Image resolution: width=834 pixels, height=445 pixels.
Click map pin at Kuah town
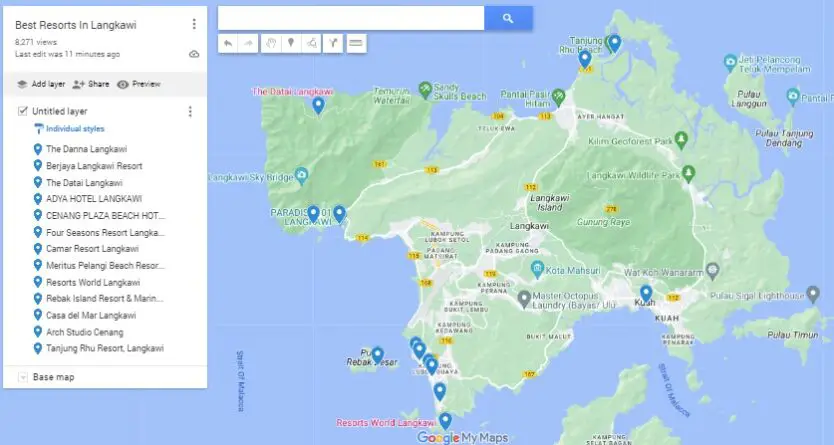coord(646,293)
